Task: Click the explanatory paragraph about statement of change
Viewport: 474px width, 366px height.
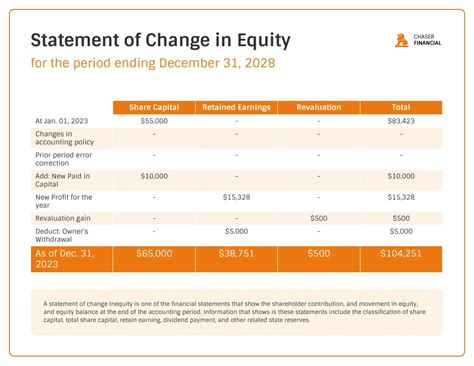Action: pyautogui.click(x=235, y=312)
